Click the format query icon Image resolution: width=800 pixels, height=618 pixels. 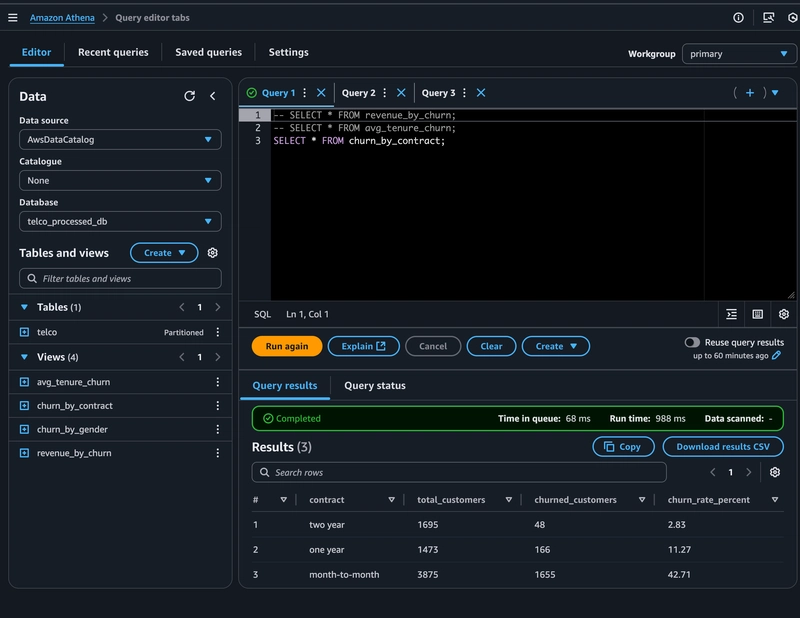click(x=732, y=314)
